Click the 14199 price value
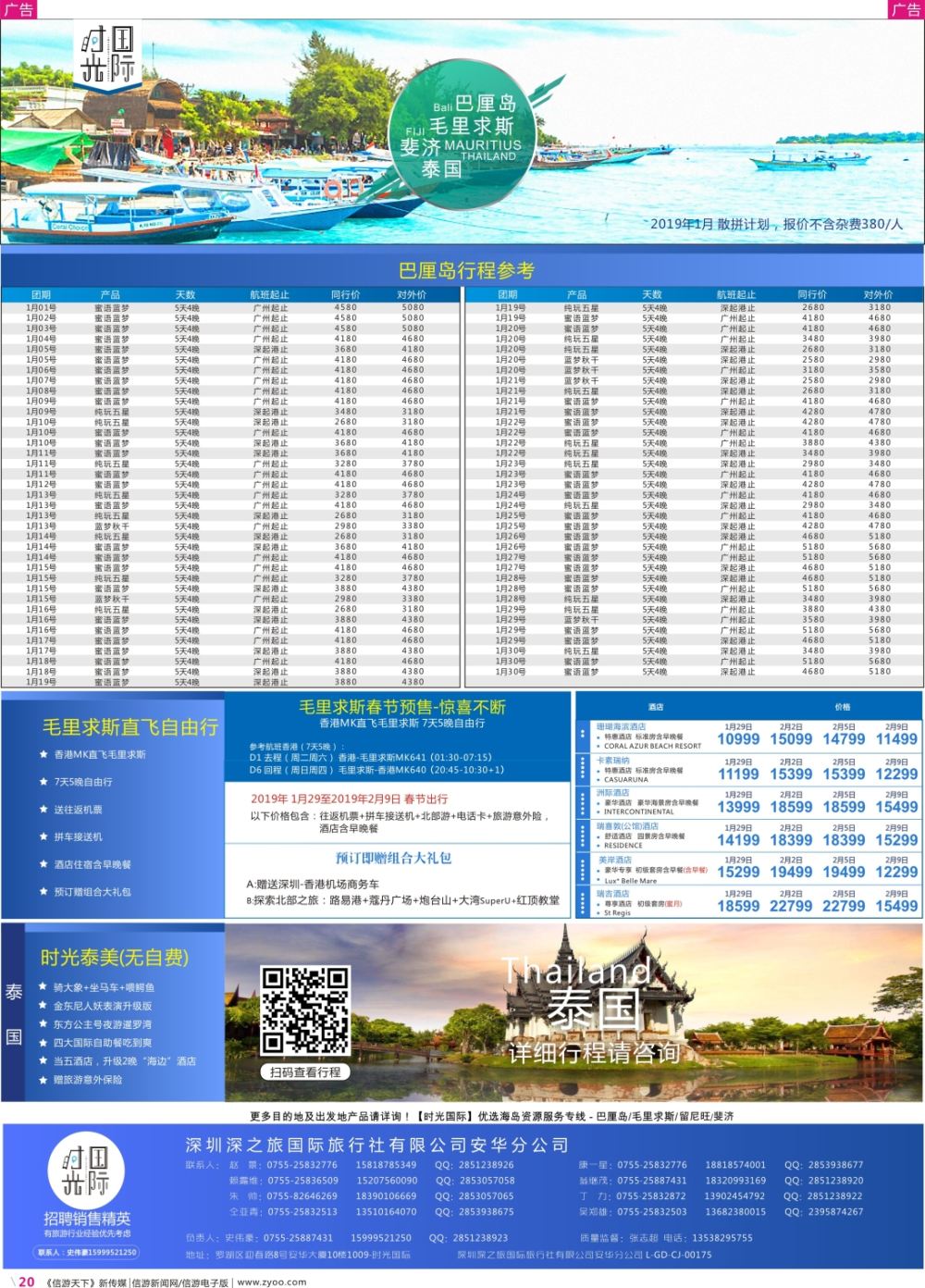 point(738,840)
